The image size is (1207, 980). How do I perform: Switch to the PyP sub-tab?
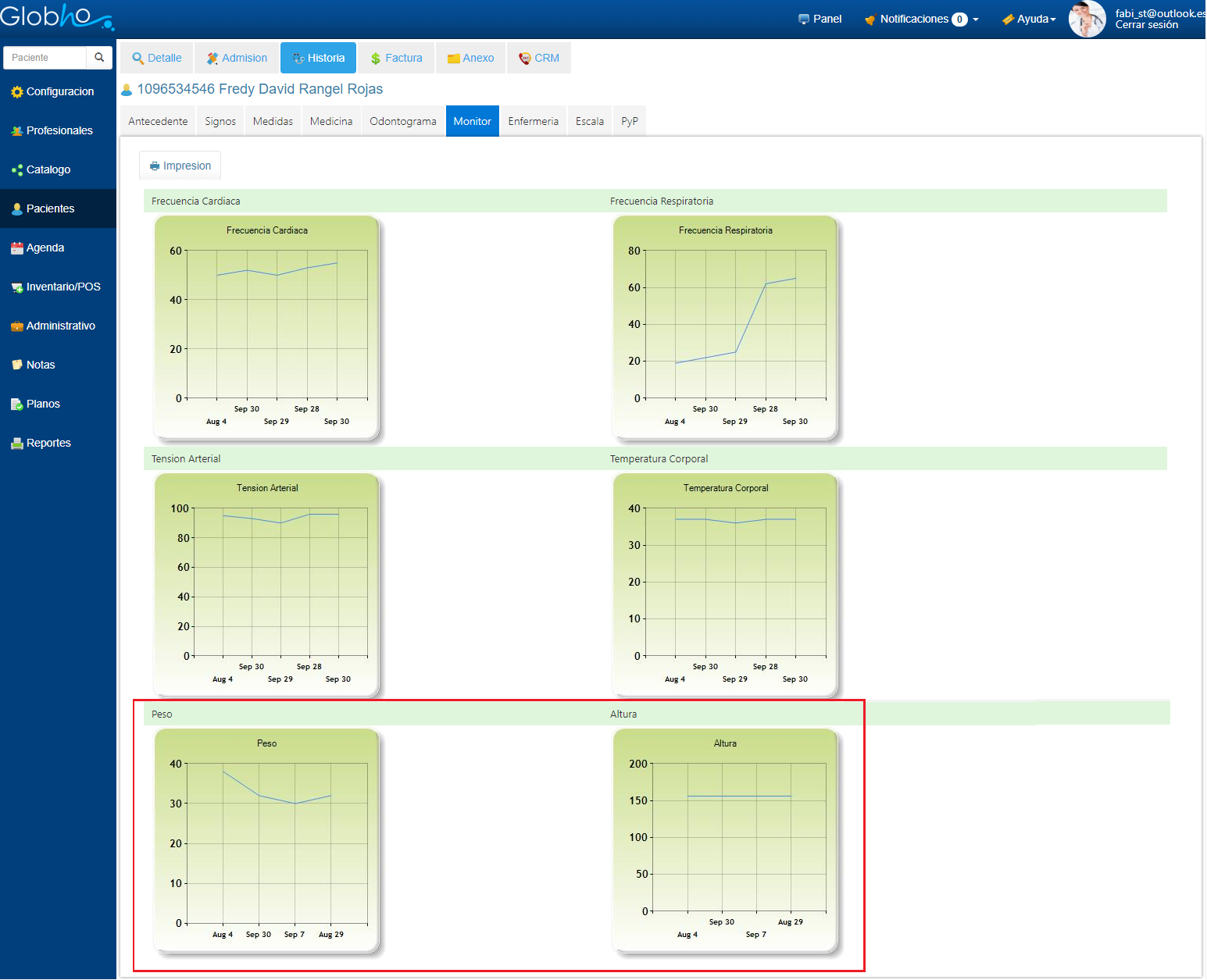coord(630,121)
